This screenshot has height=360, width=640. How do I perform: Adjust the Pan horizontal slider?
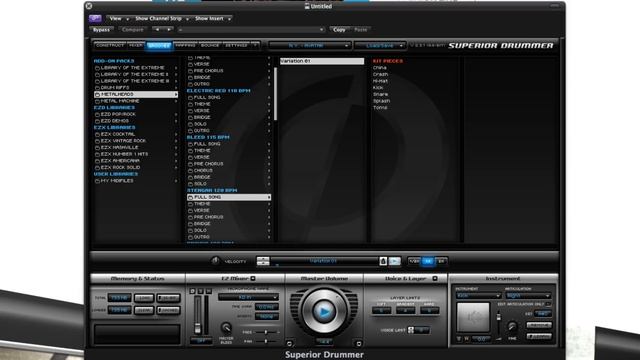point(266,341)
